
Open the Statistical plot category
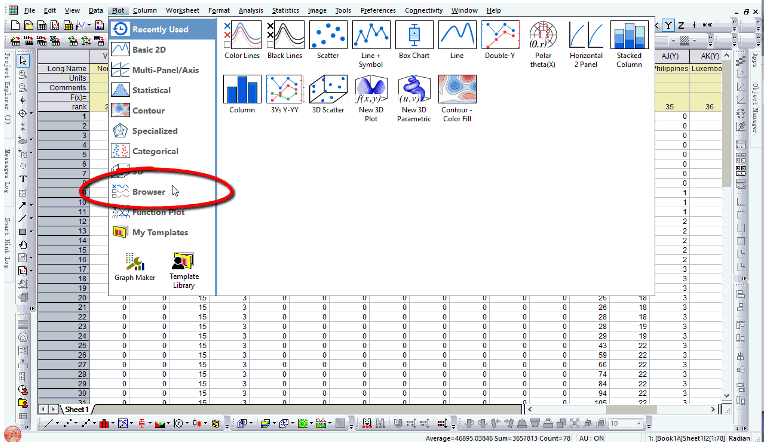(162, 90)
